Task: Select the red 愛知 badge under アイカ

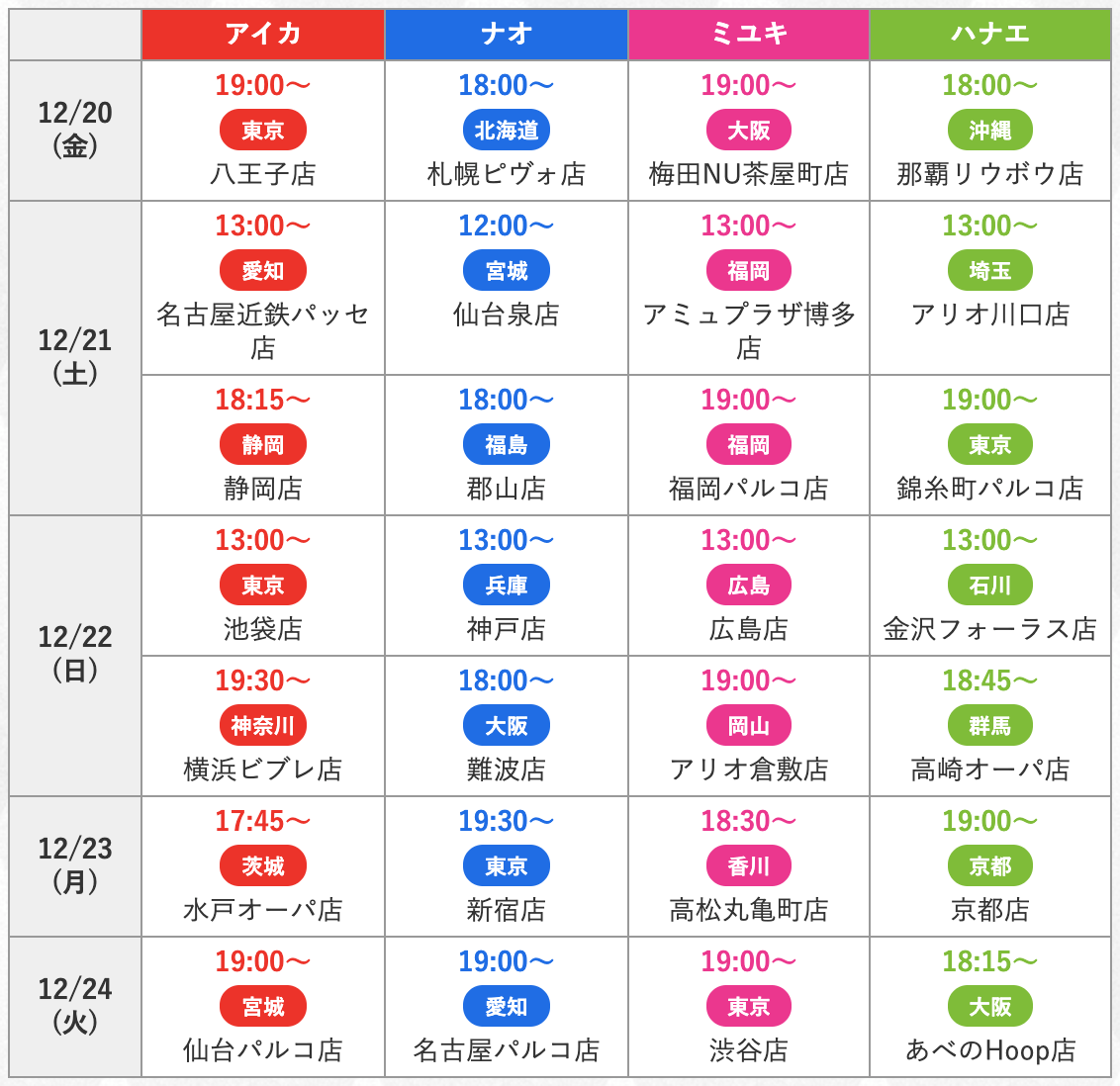Action: [263, 271]
